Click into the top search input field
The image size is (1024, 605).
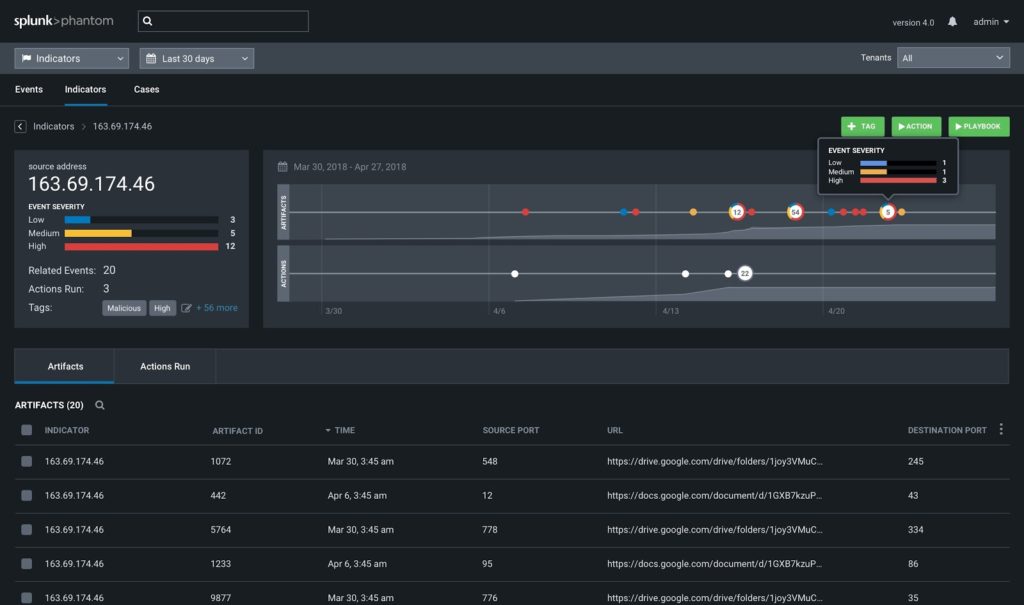tap(223, 21)
